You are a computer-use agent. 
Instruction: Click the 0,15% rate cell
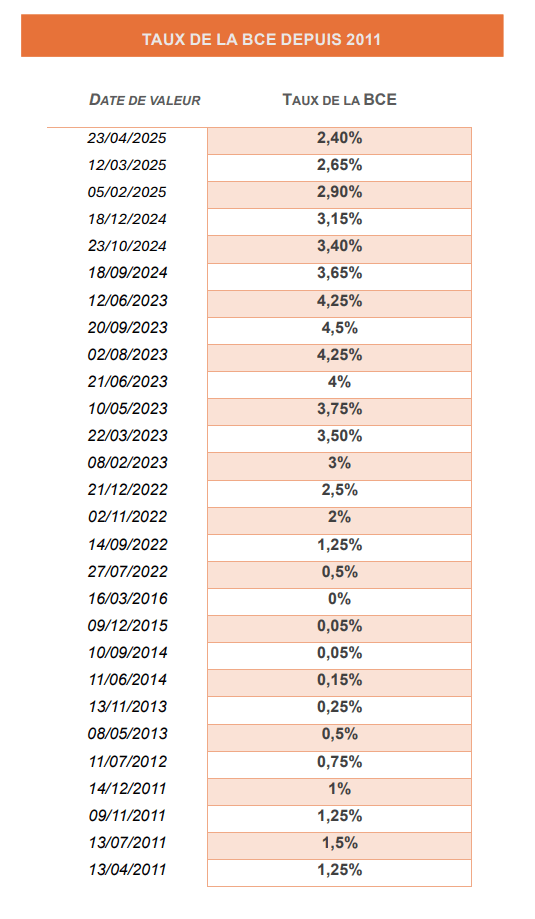click(339, 682)
